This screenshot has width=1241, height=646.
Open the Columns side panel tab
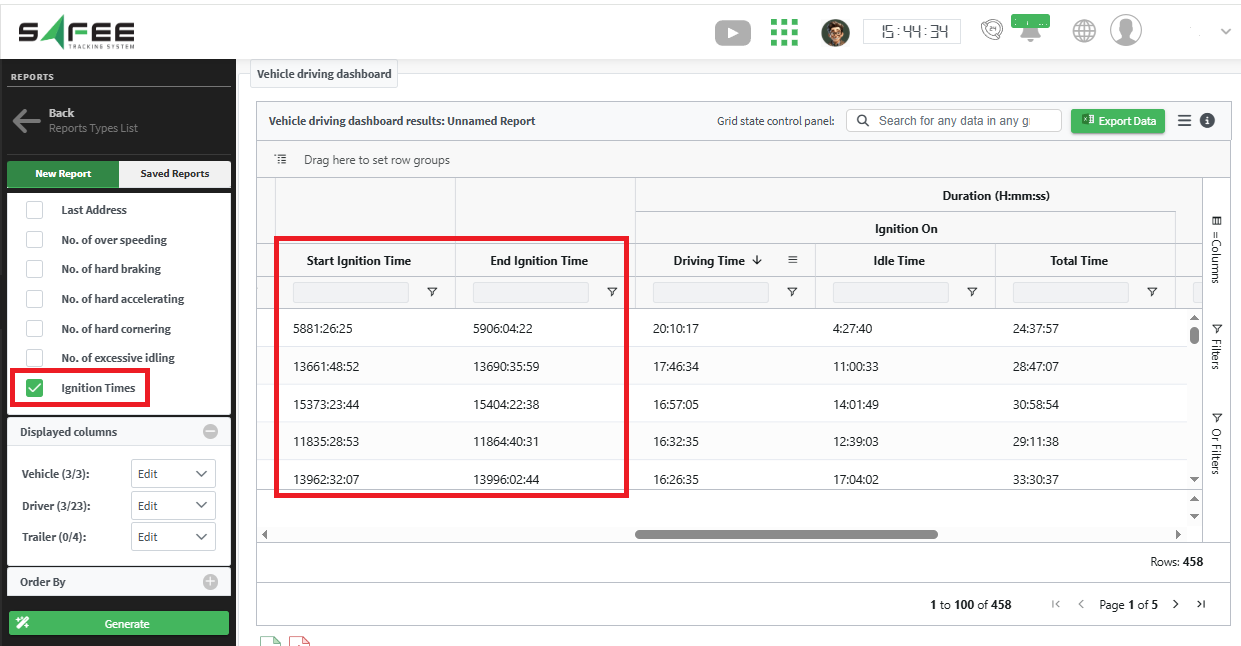[1216, 250]
